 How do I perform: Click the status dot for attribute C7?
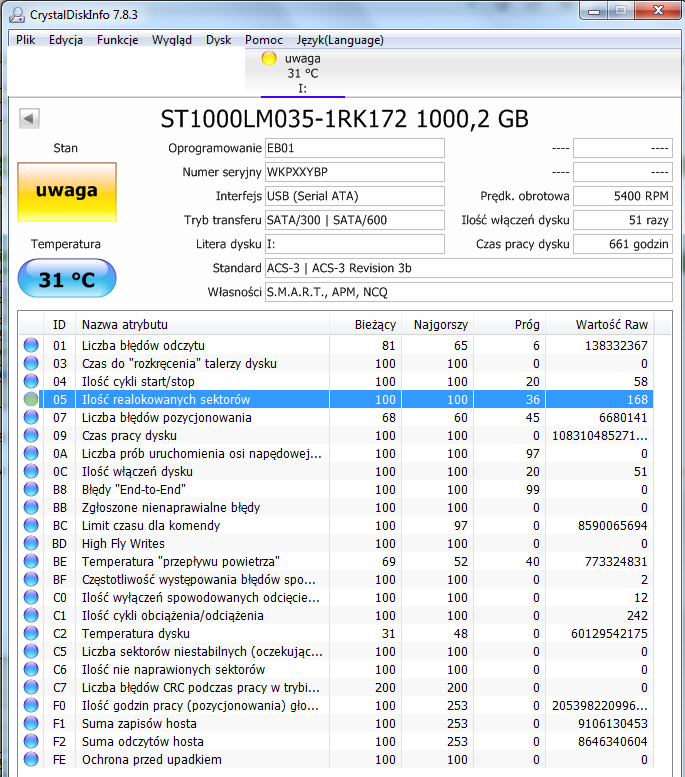click(31, 687)
